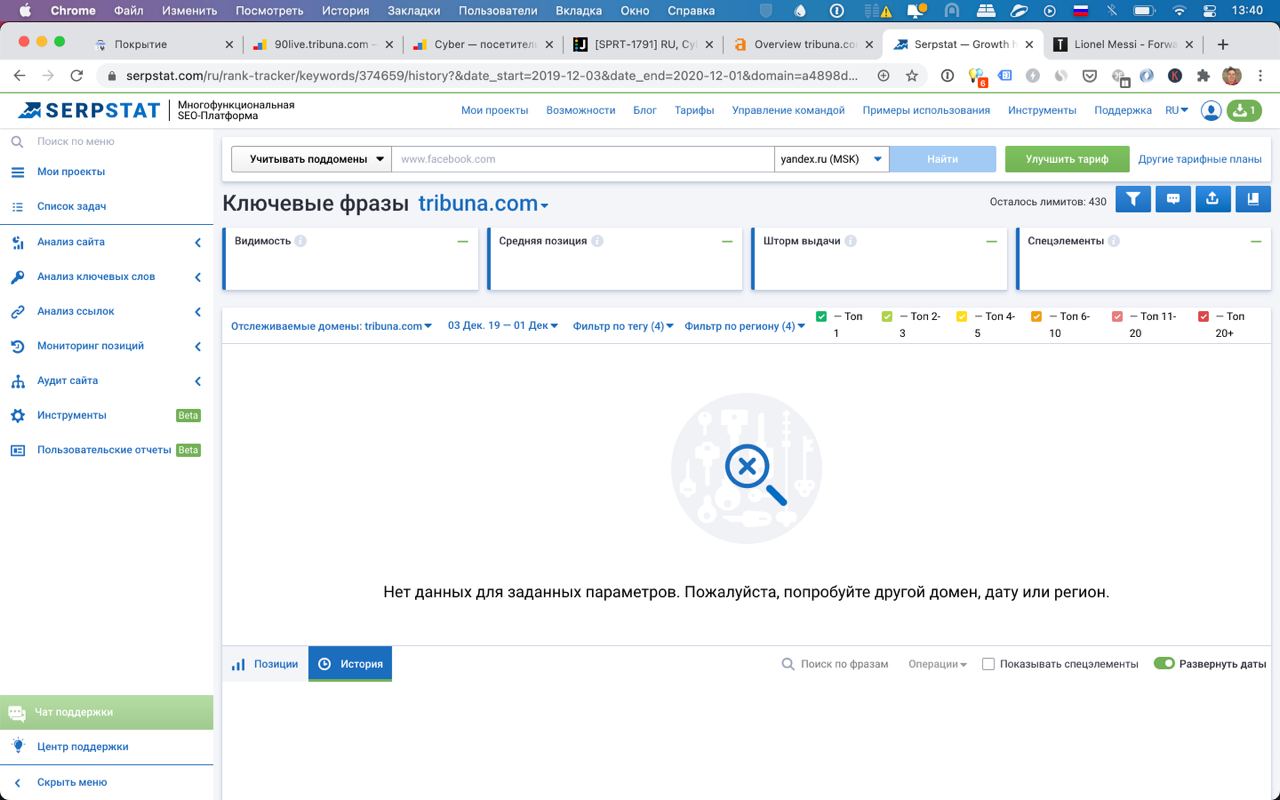Select the История tab
This screenshot has height=800, width=1280.
(350, 664)
